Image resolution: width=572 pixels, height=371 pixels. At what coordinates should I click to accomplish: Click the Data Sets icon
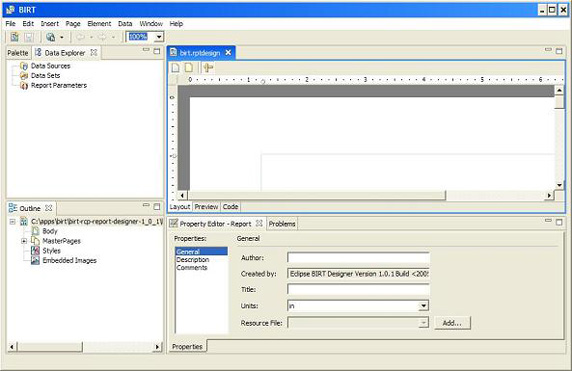(x=24, y=76)
